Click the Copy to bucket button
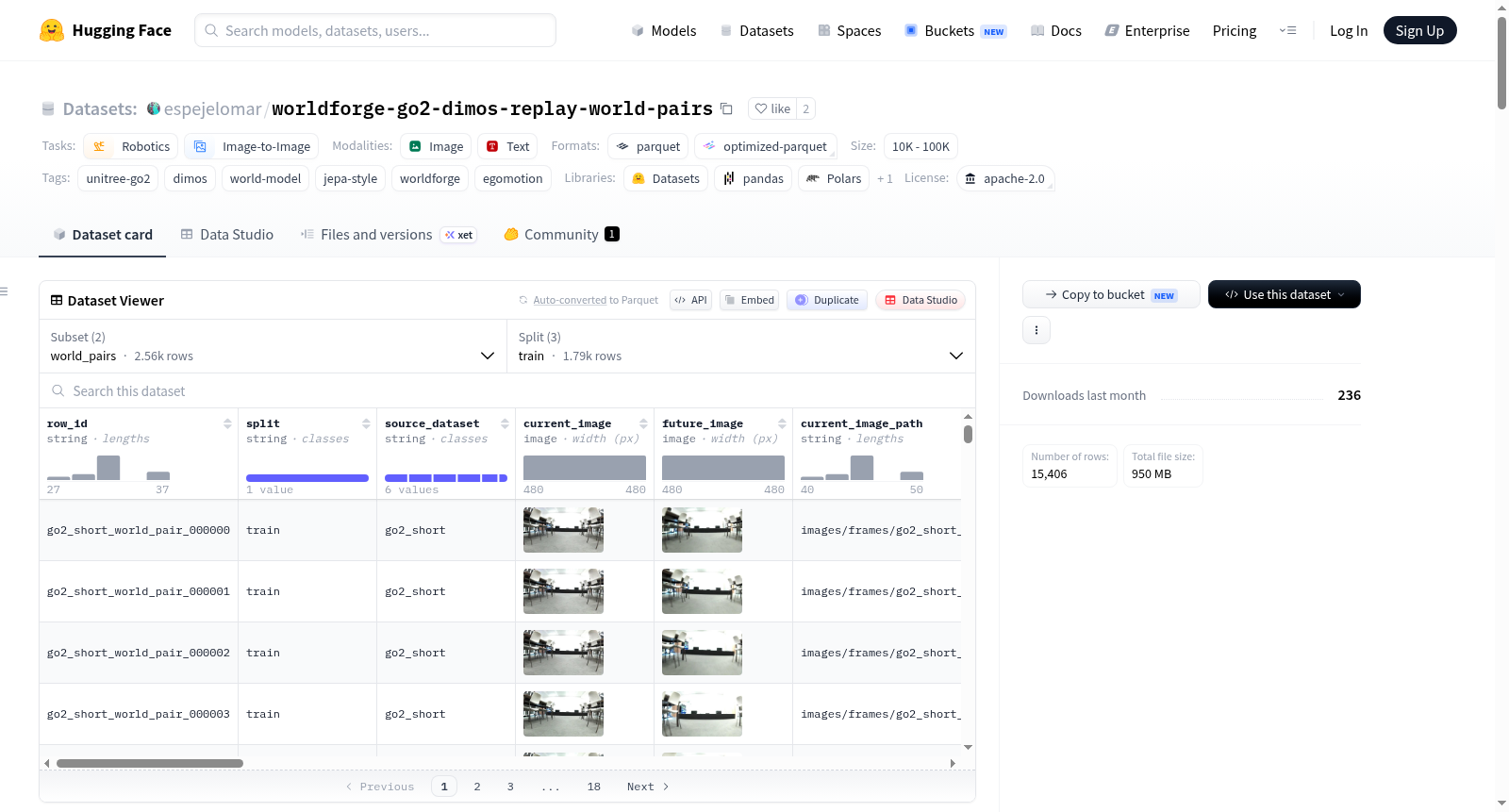This screenshot has height=812, width=1509. tap(1111, 294)
